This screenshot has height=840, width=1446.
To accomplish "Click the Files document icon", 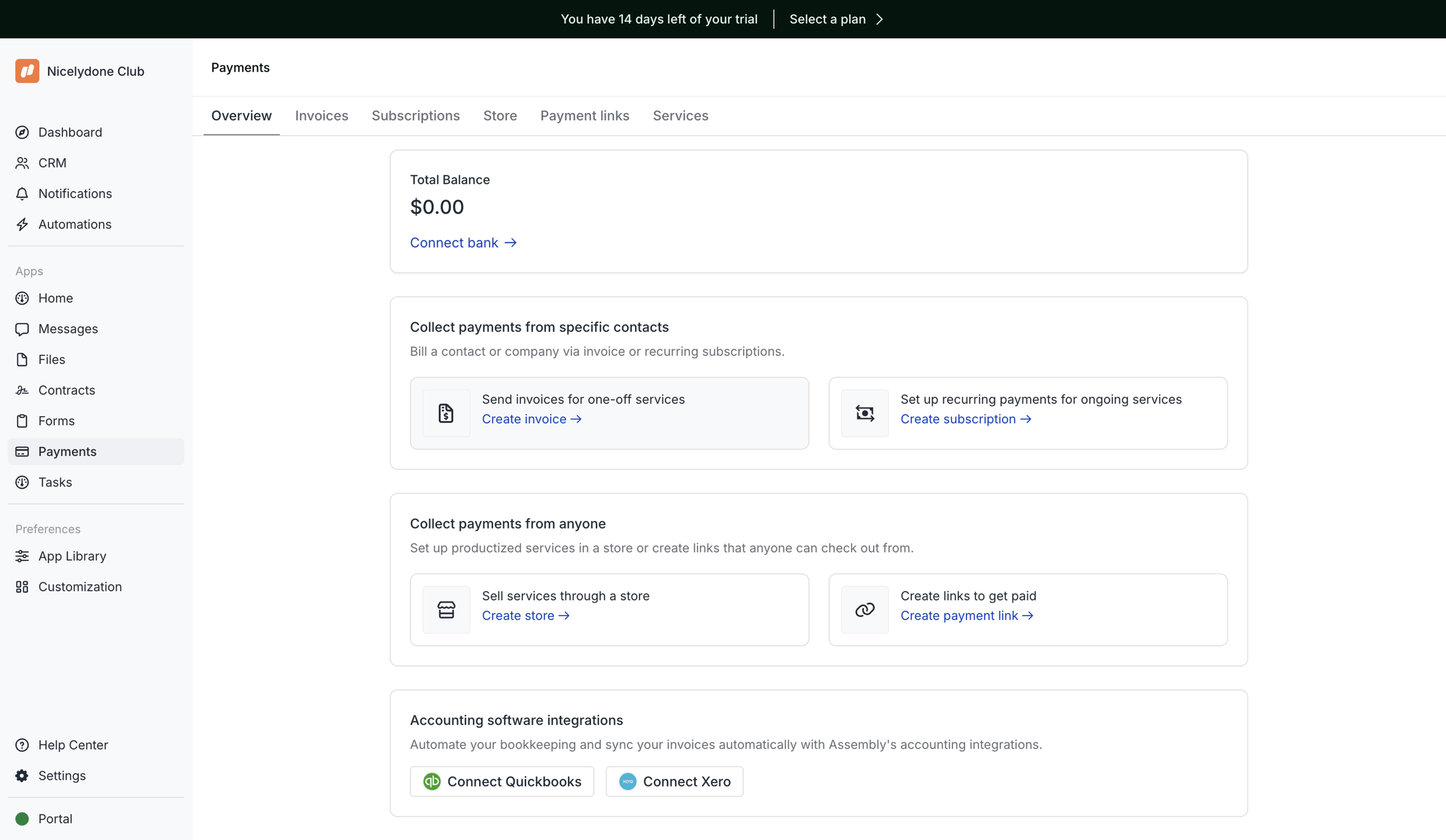I will tap(22, 360).
